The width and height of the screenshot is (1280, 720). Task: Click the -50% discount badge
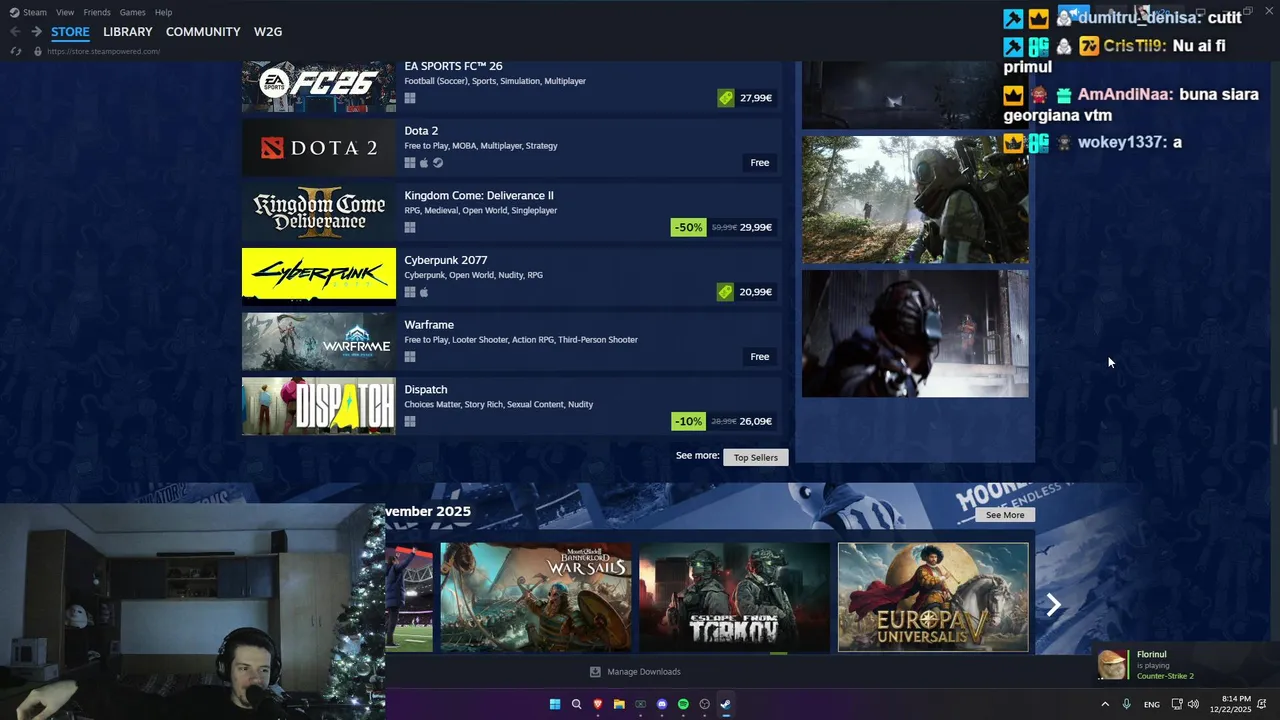click(688, 227)
